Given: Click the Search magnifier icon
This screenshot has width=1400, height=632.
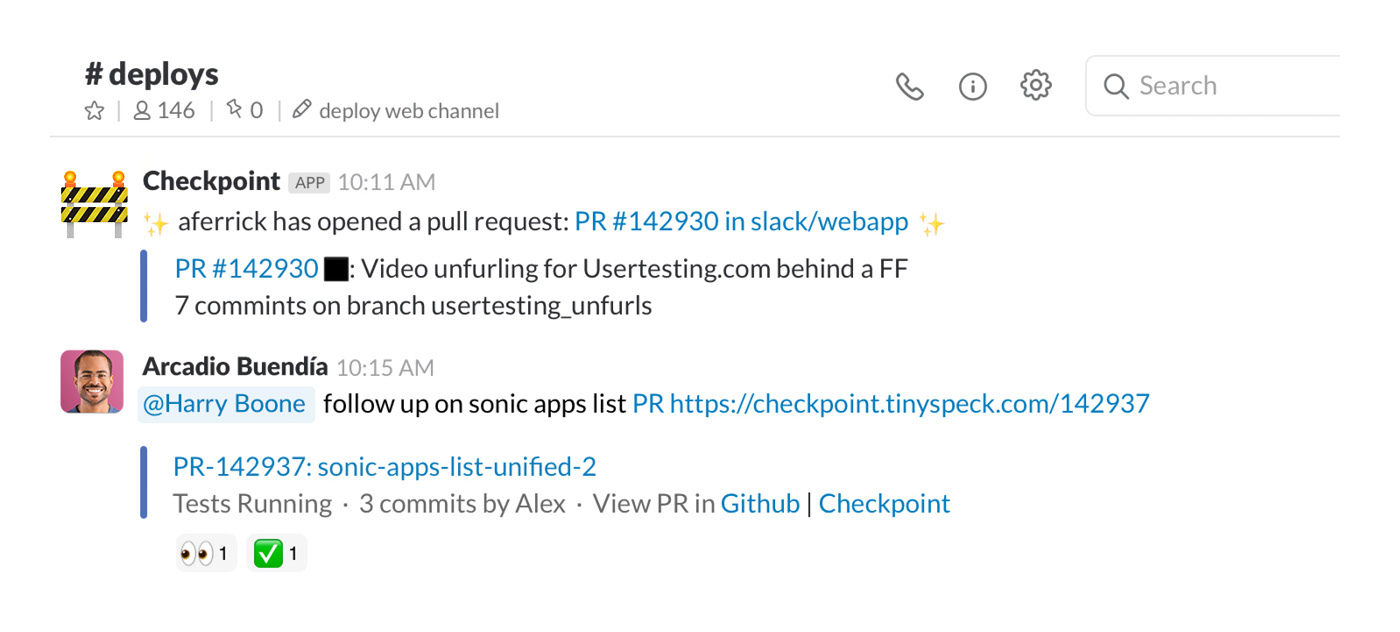Looking at the screenshot, I should [x=1116, y=87].
